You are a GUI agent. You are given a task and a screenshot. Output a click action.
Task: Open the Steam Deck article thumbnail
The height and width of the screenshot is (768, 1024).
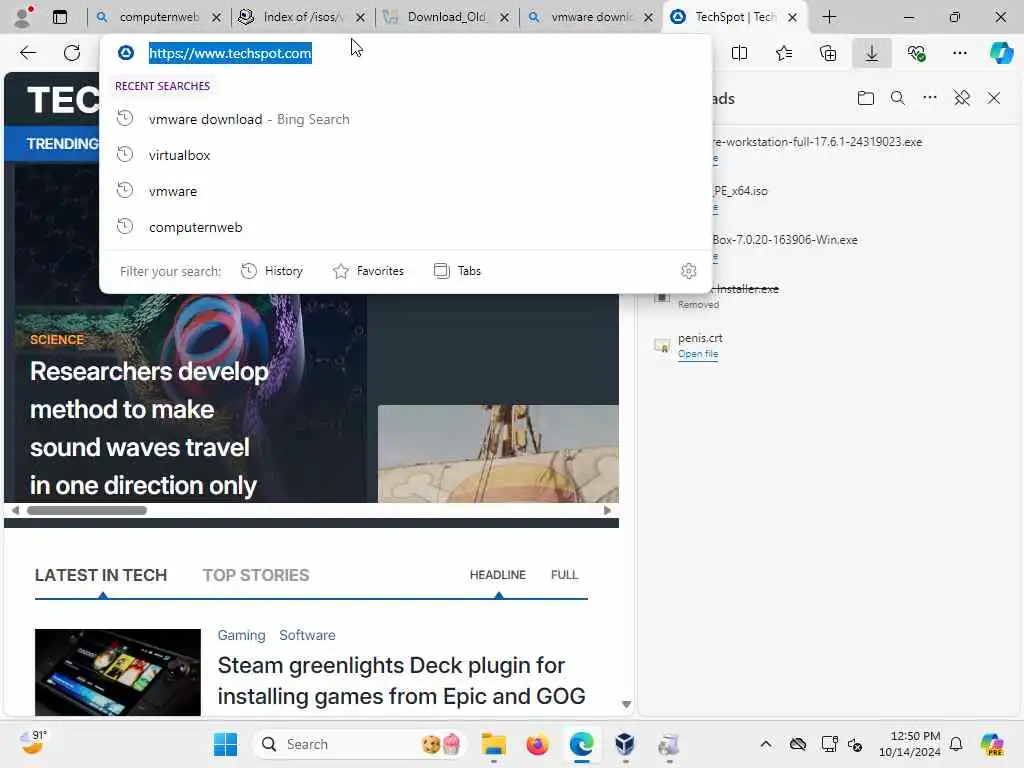[118, 672]
